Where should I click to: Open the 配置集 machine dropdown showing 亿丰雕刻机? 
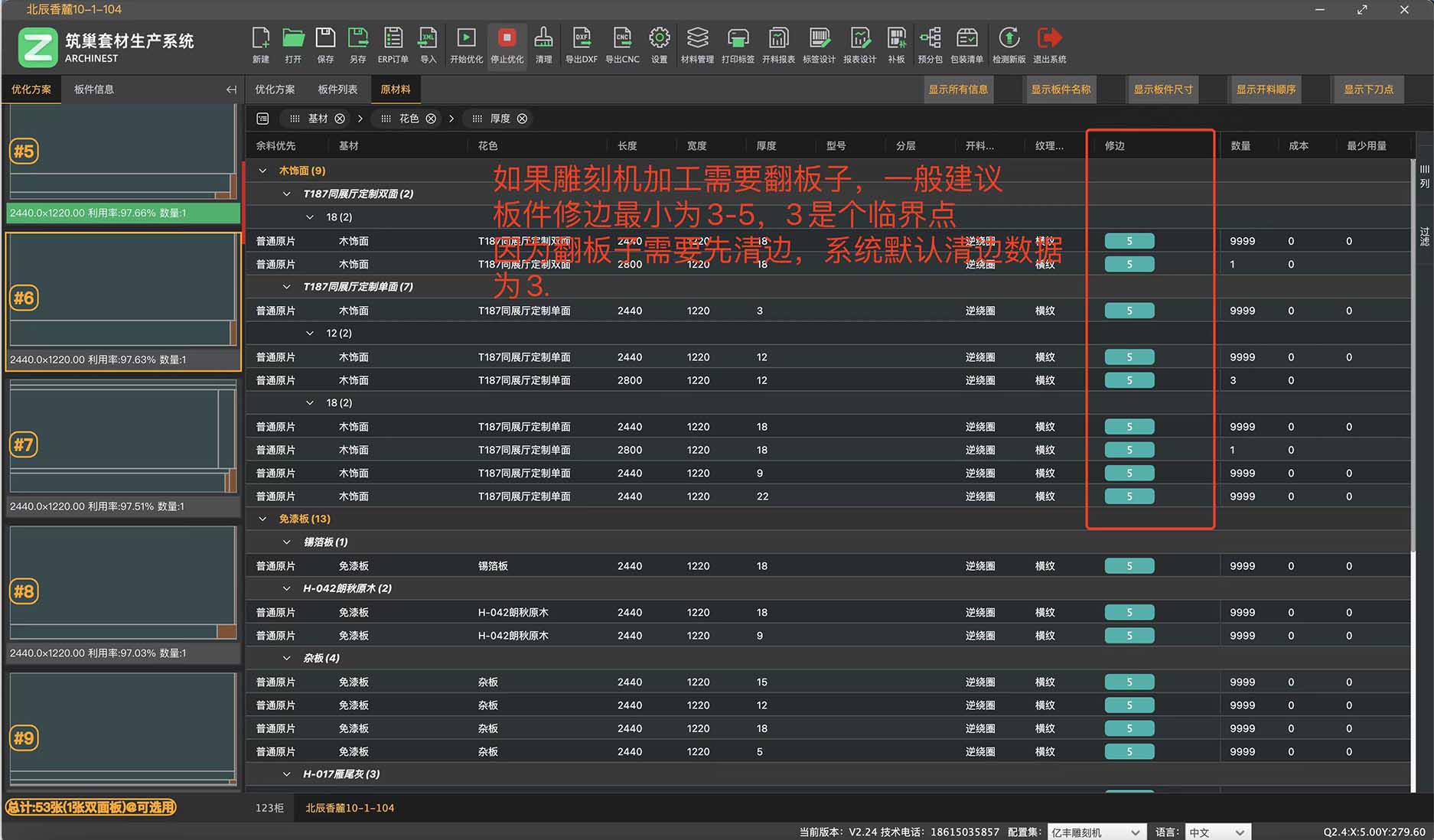click(1096, 832)
